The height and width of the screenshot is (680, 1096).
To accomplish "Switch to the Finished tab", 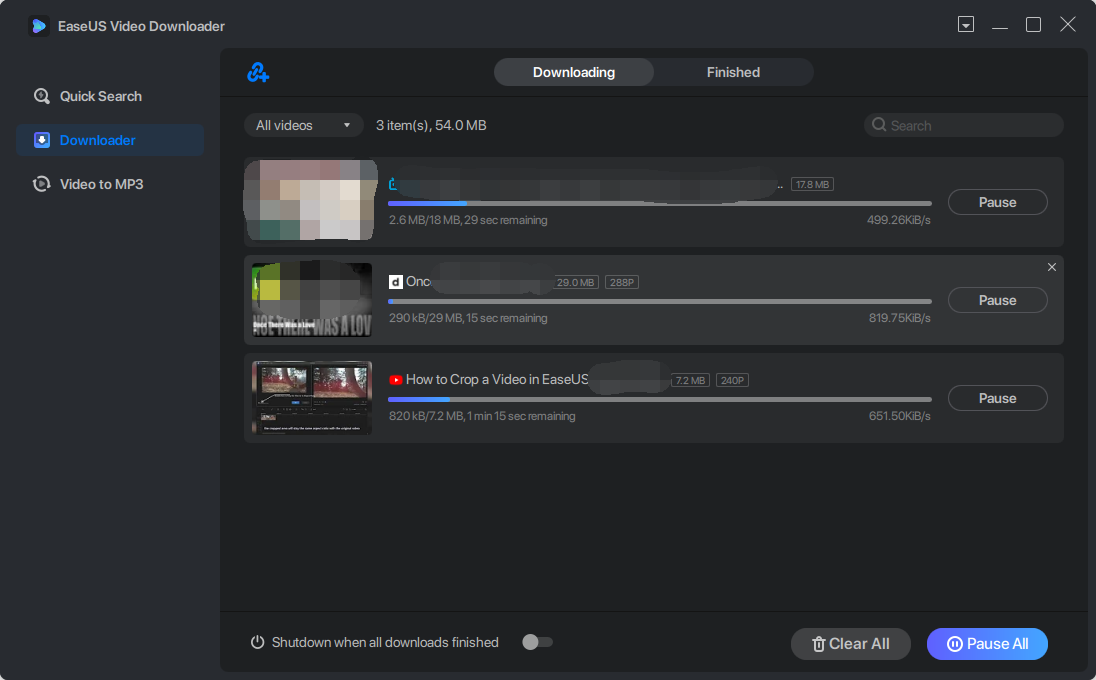I will pos(733,72).
